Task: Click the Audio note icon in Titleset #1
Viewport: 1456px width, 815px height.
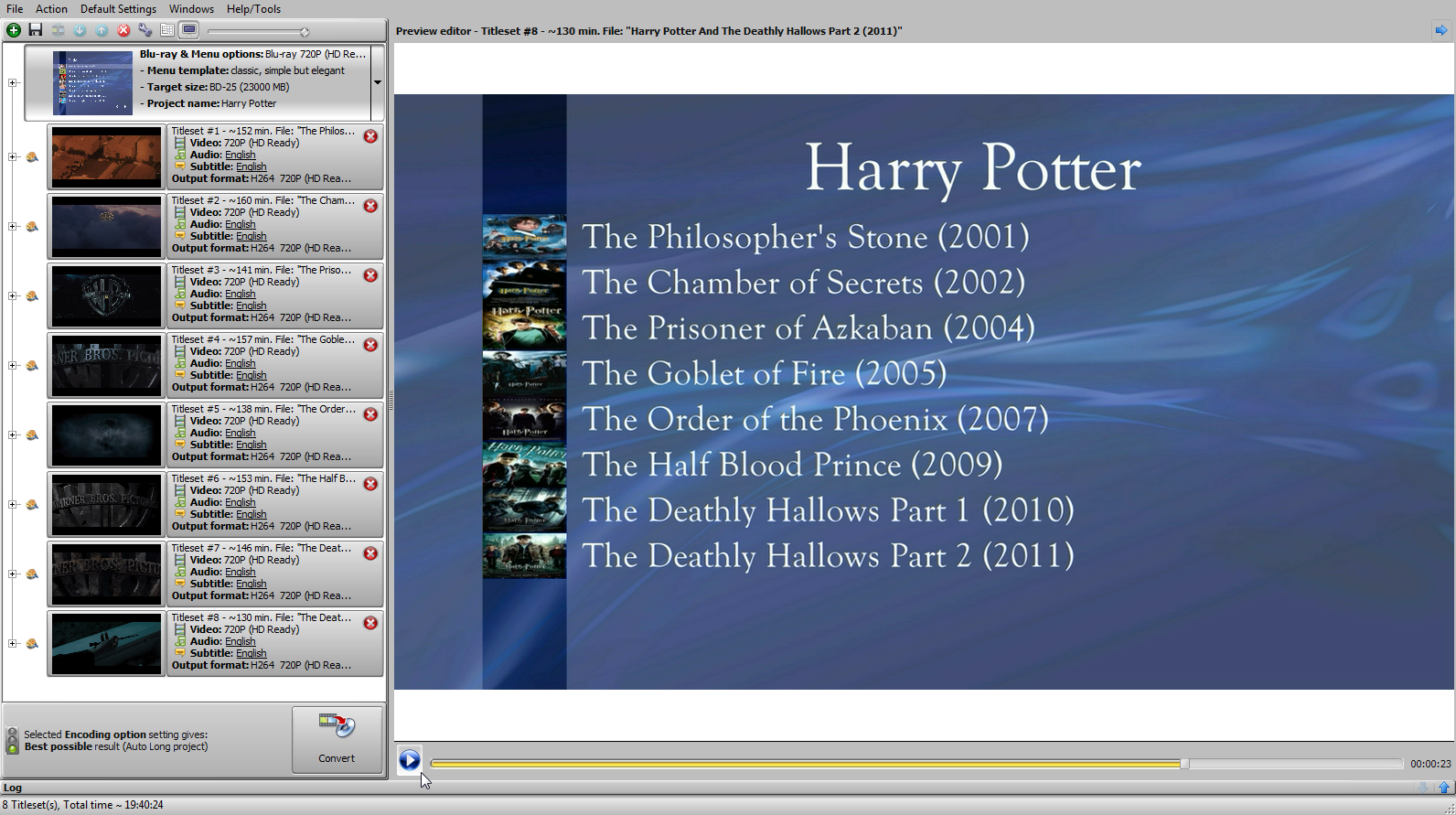Action: point(180,155)
